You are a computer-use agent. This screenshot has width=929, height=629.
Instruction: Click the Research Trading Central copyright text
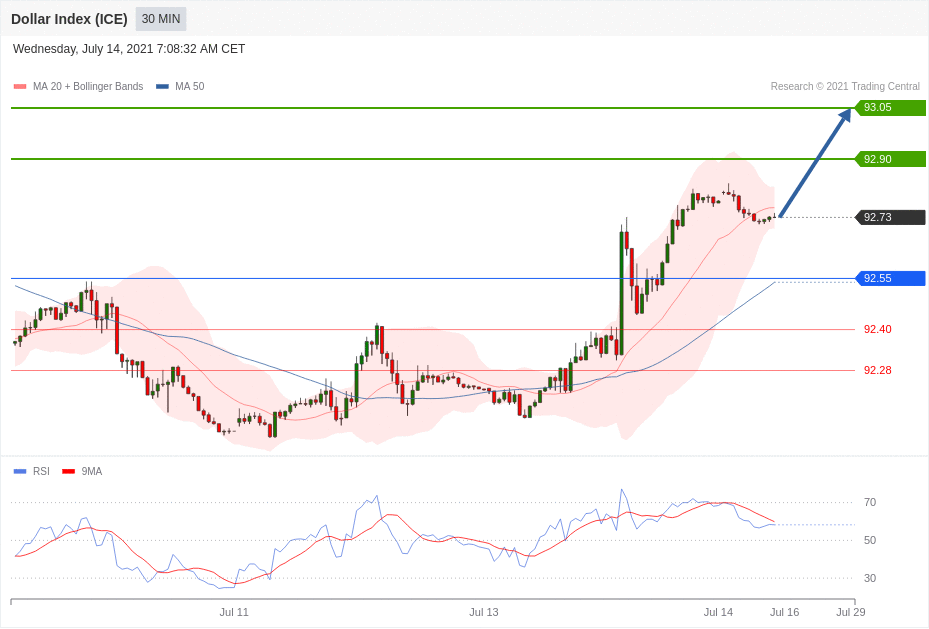coord(844,87)
